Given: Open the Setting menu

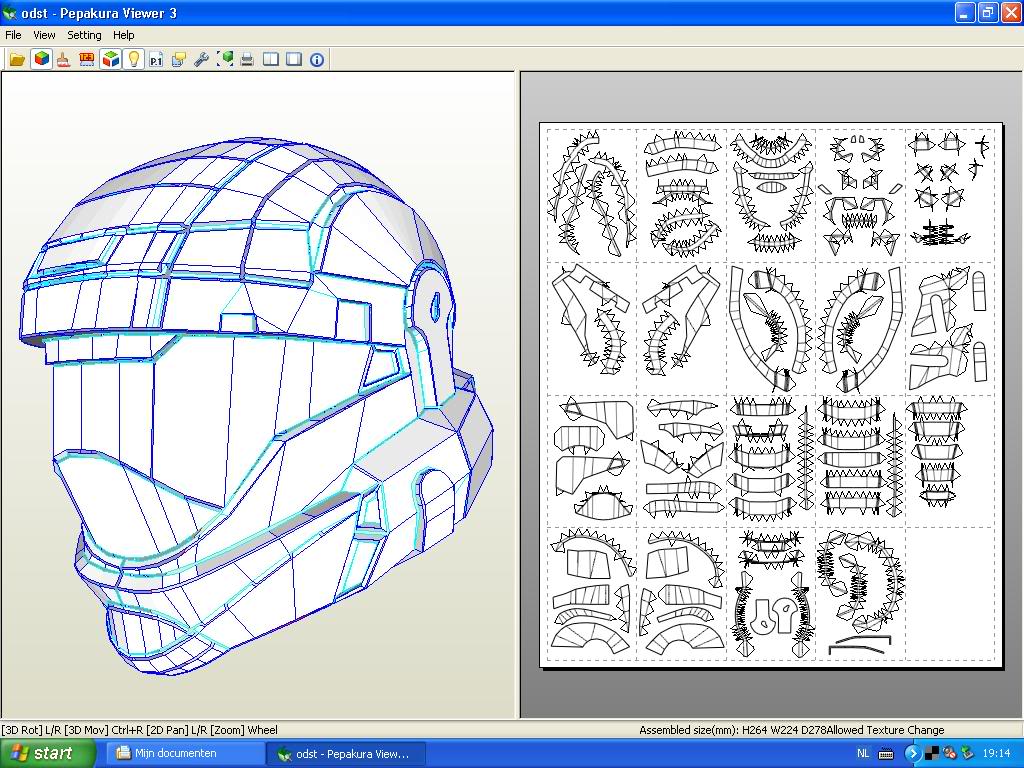Looking at the screenshot, I should (x=84, y=35).
